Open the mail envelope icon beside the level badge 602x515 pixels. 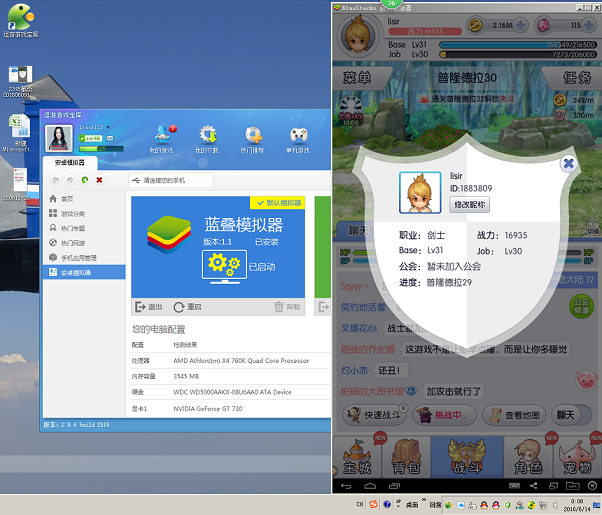click(x=110, y=138)
